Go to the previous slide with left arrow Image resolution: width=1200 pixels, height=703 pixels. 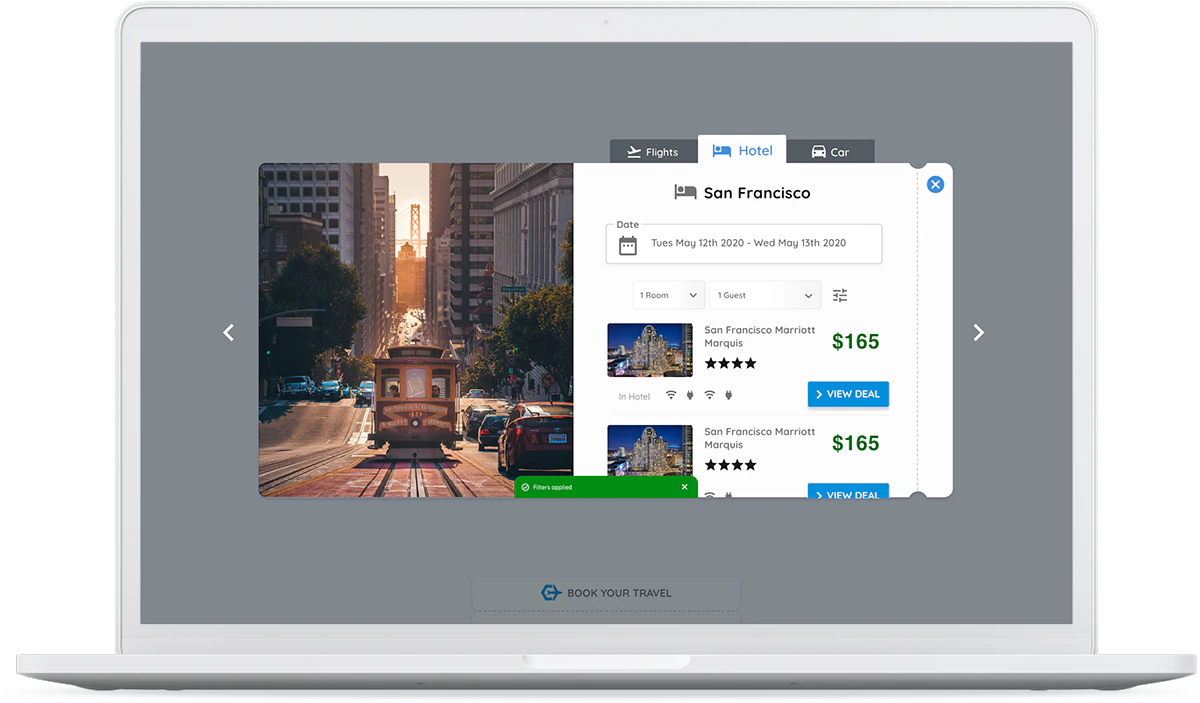point(228,332)
